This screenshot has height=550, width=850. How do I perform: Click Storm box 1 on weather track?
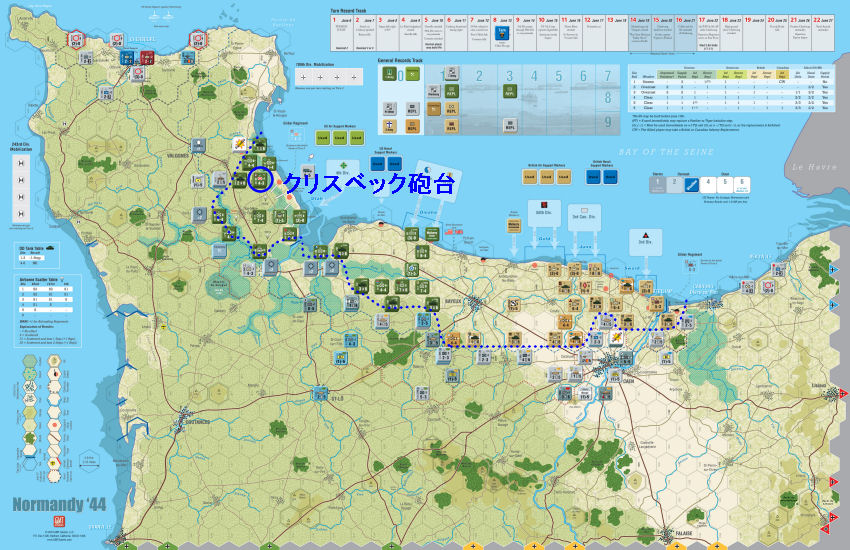click(657, 185)
